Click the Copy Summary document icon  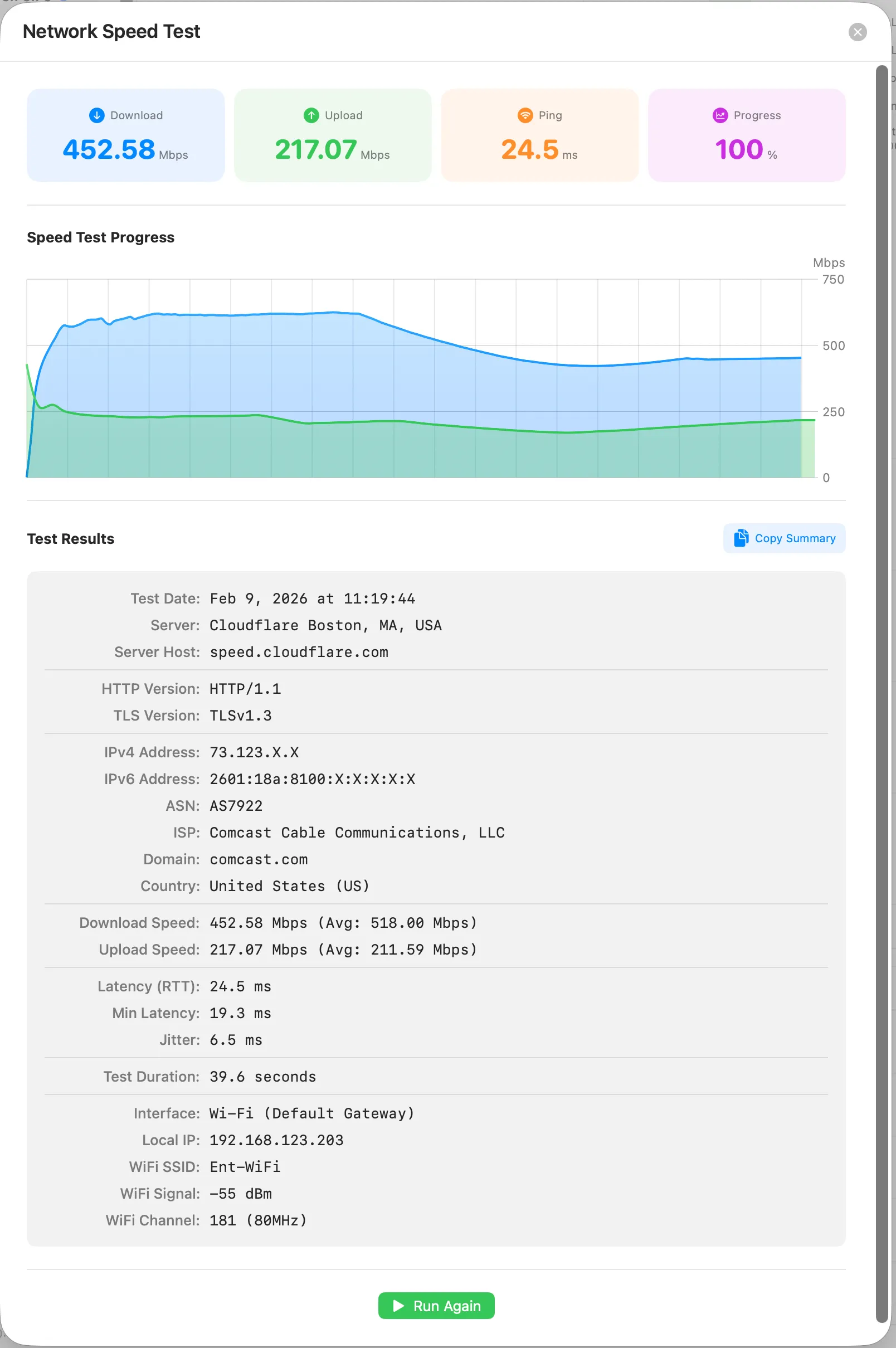tap(741, 538)
